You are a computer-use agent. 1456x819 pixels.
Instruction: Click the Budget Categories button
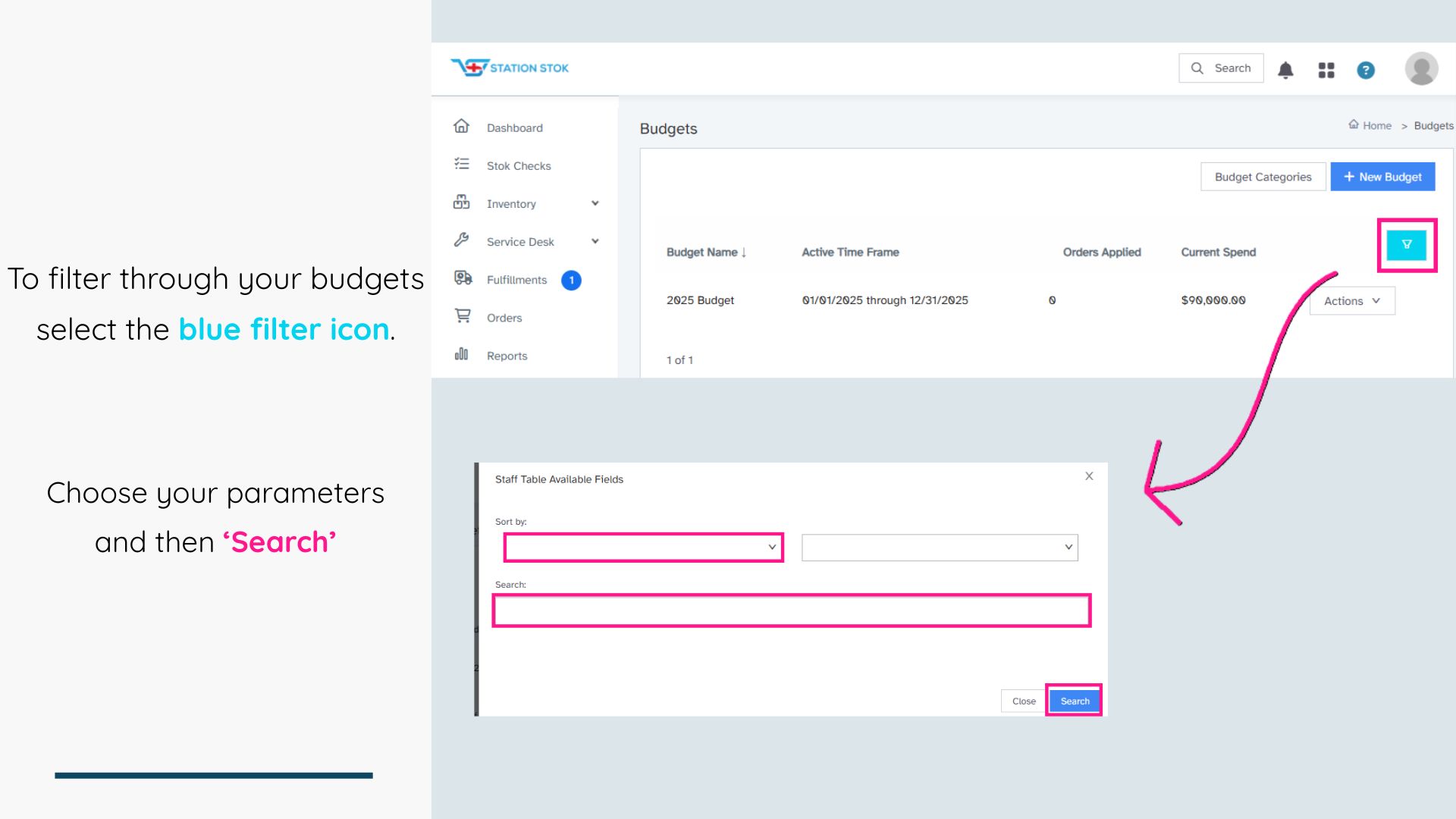tap(1263, 177)
